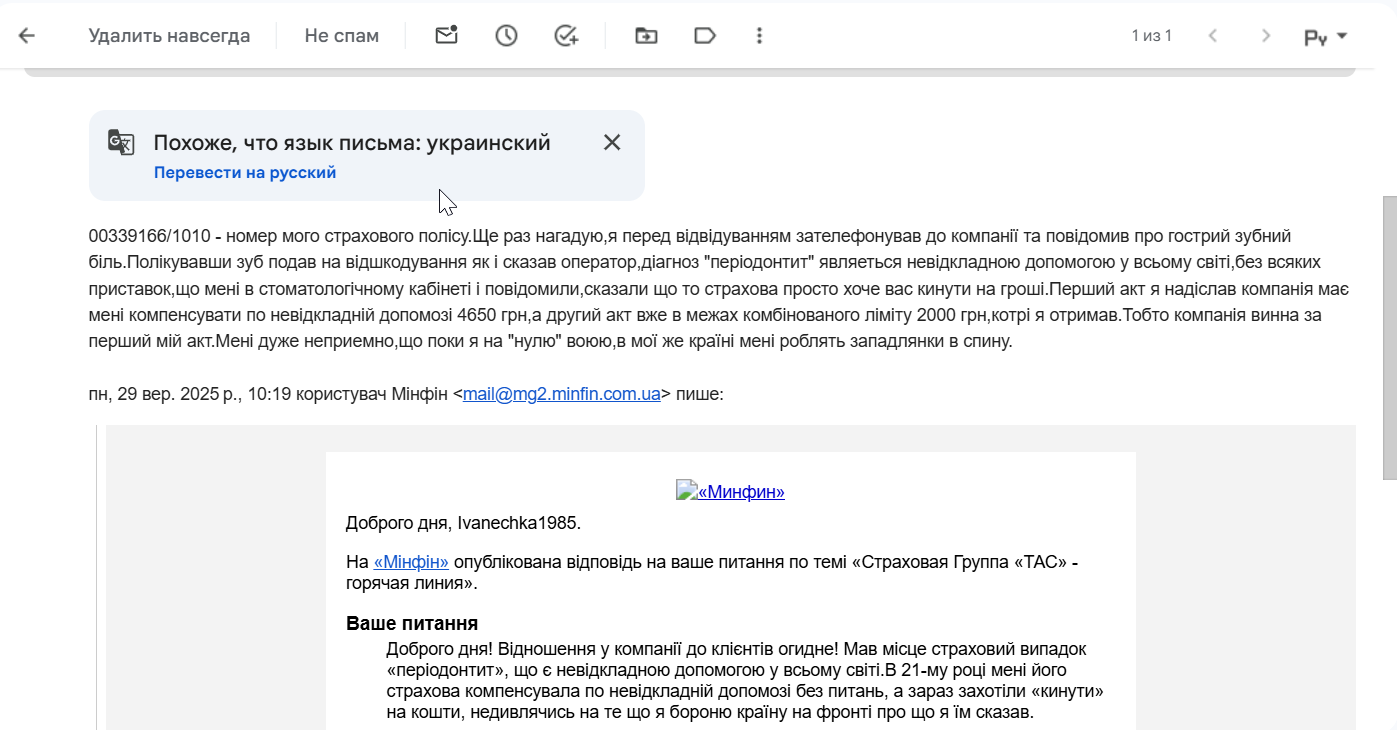The height and width of the screenshot is (730, 1397).
Task: Mark the email as unread with envelope icon
Action: [x=446, y=36]
